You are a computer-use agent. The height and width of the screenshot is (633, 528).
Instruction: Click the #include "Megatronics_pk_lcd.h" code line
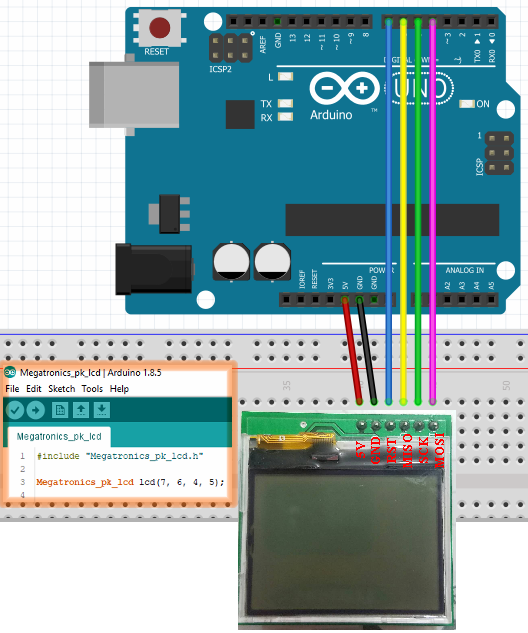pyautogui.click(x=120, y=456)
